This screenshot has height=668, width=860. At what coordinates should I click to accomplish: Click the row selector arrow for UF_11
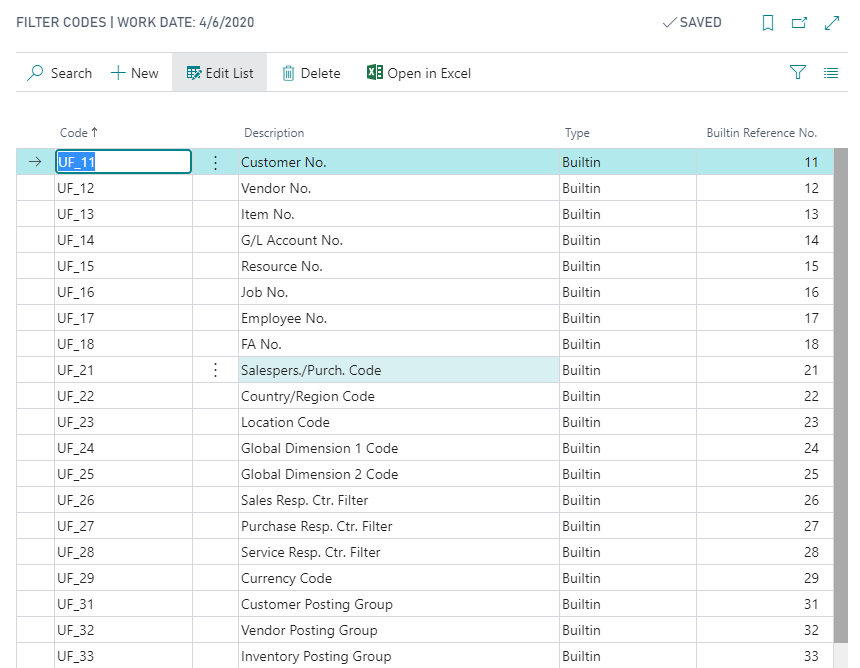tap(35, 162)
